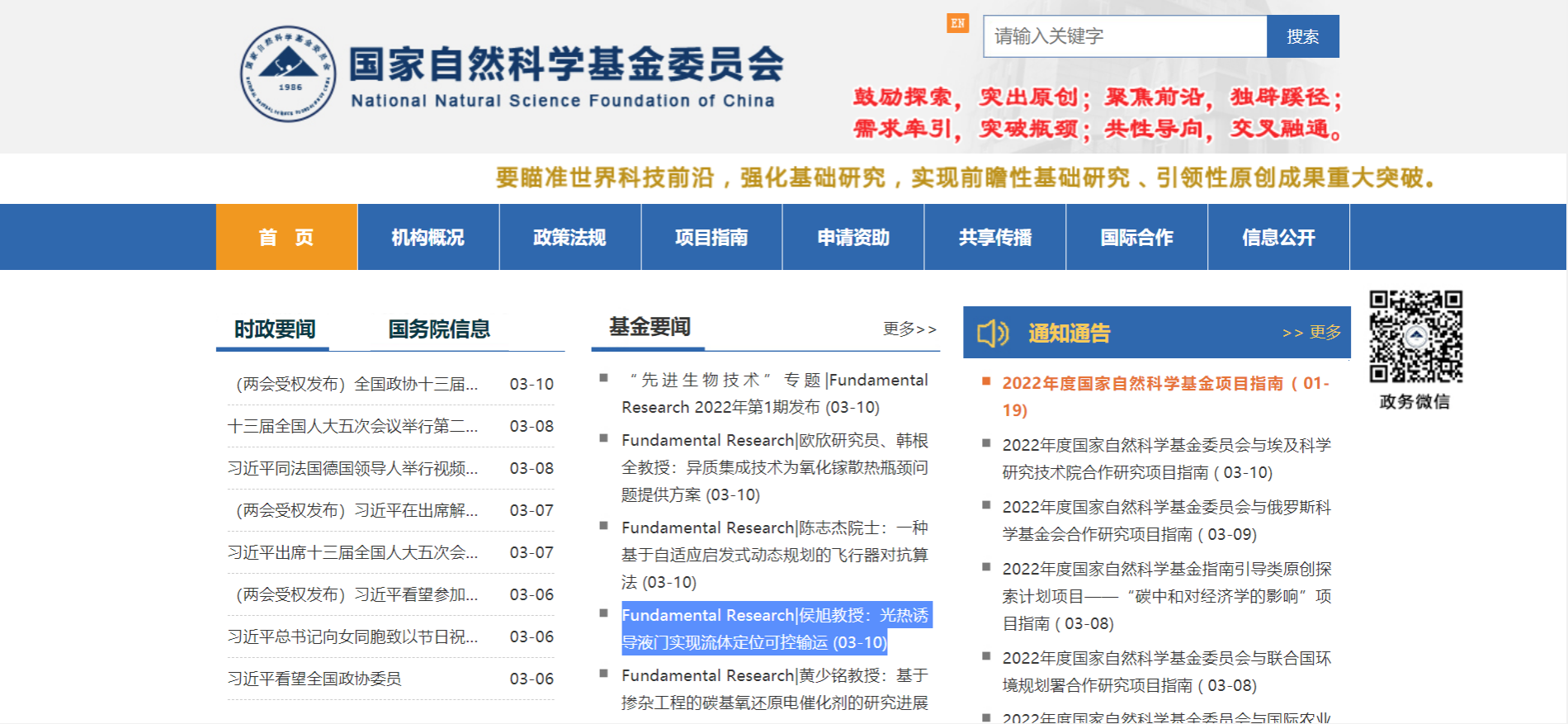This screenshot has width=1568, height=724.
Task: Open the 申请资助 navigation item
Action: coord(853,238)
